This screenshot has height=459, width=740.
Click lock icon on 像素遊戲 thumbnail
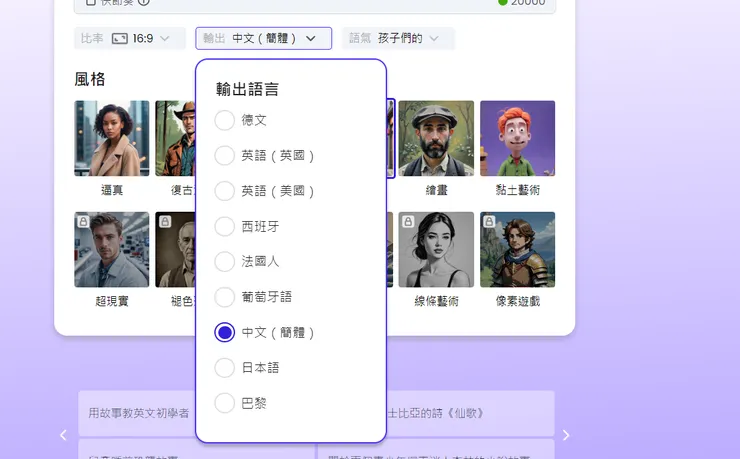(489, 221)
